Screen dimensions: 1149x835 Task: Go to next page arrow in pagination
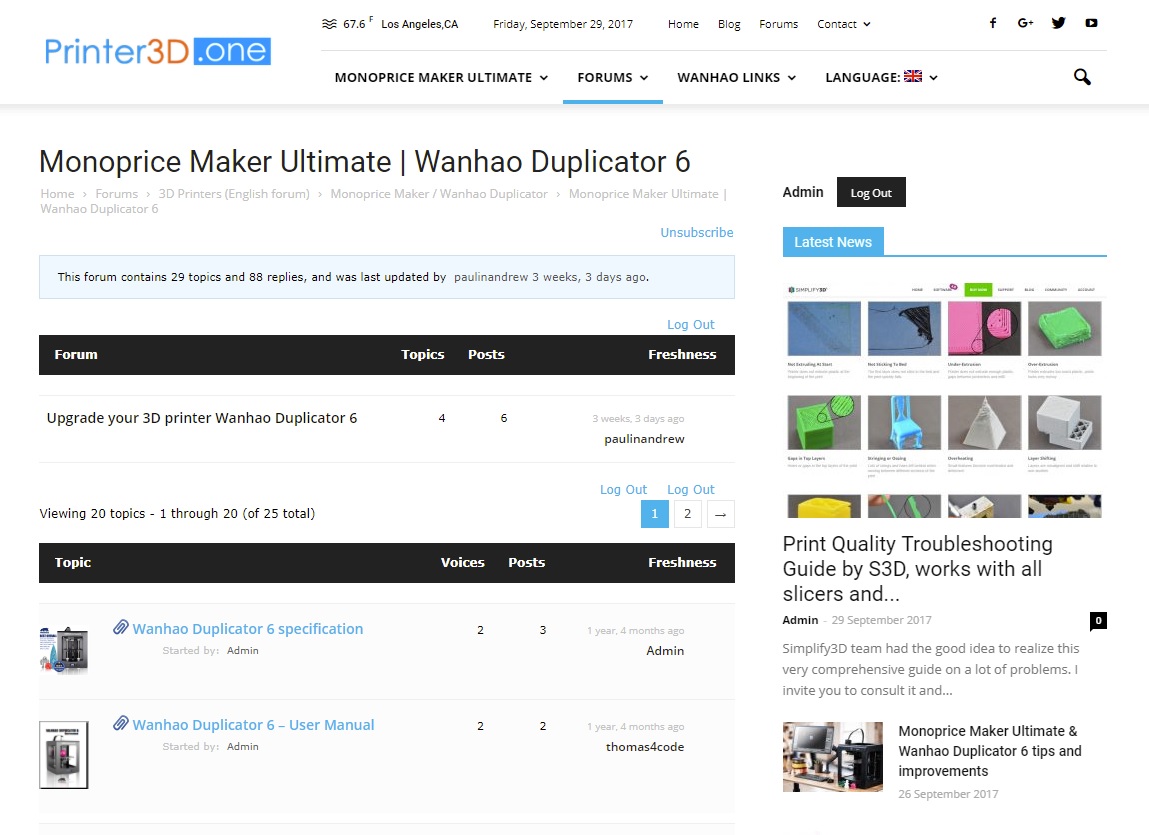click(x=720, y=514)
